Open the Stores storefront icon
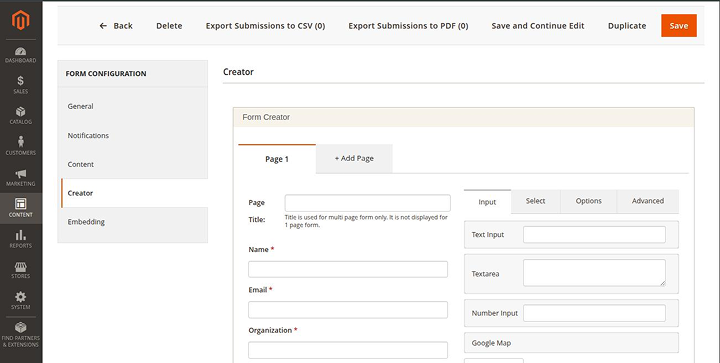 click(x=21, y=267)
